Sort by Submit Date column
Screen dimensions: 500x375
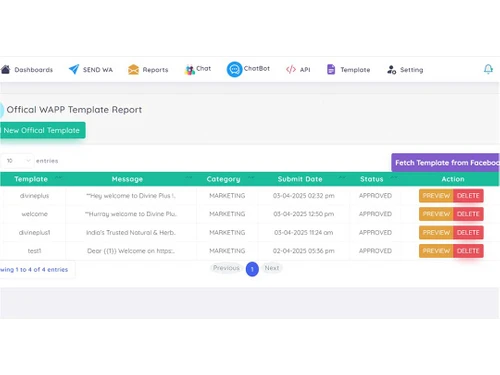(300, 179)
